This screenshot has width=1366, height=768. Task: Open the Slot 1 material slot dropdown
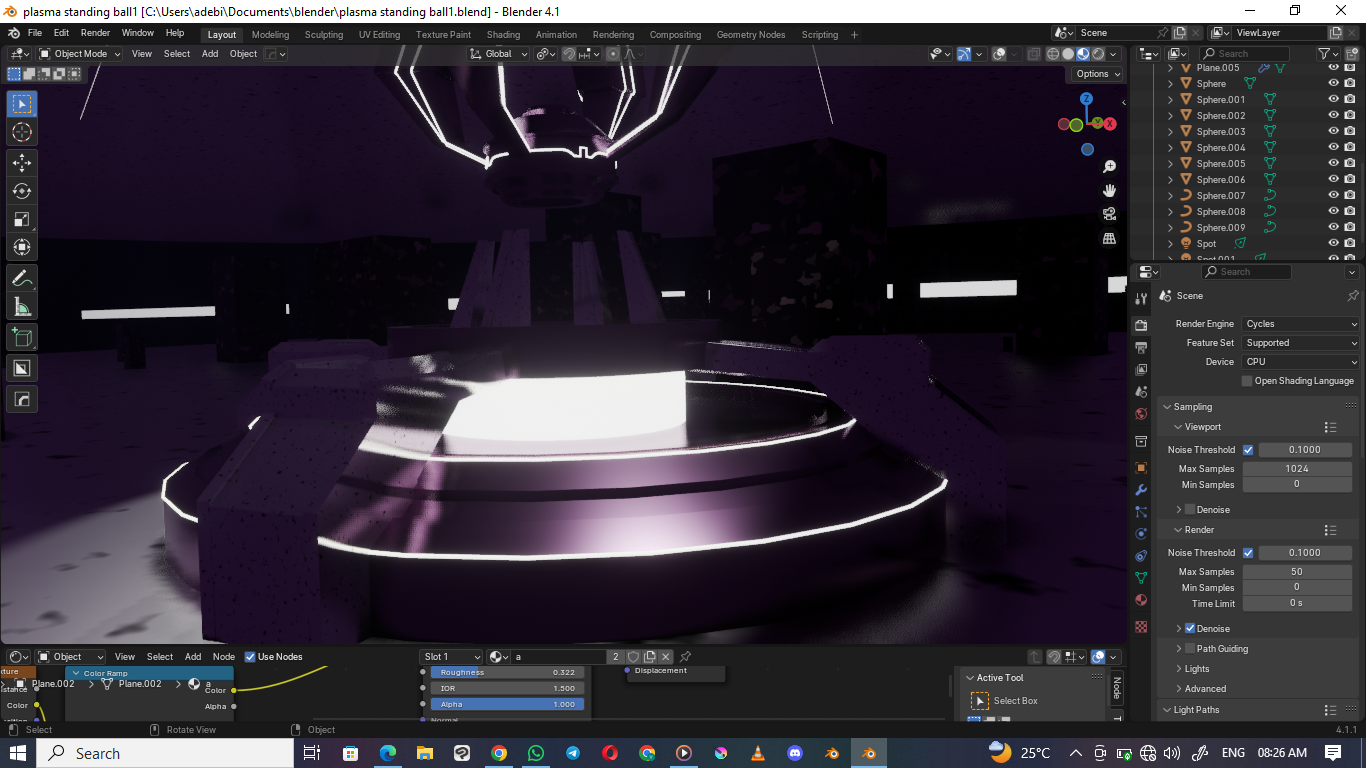451,657
